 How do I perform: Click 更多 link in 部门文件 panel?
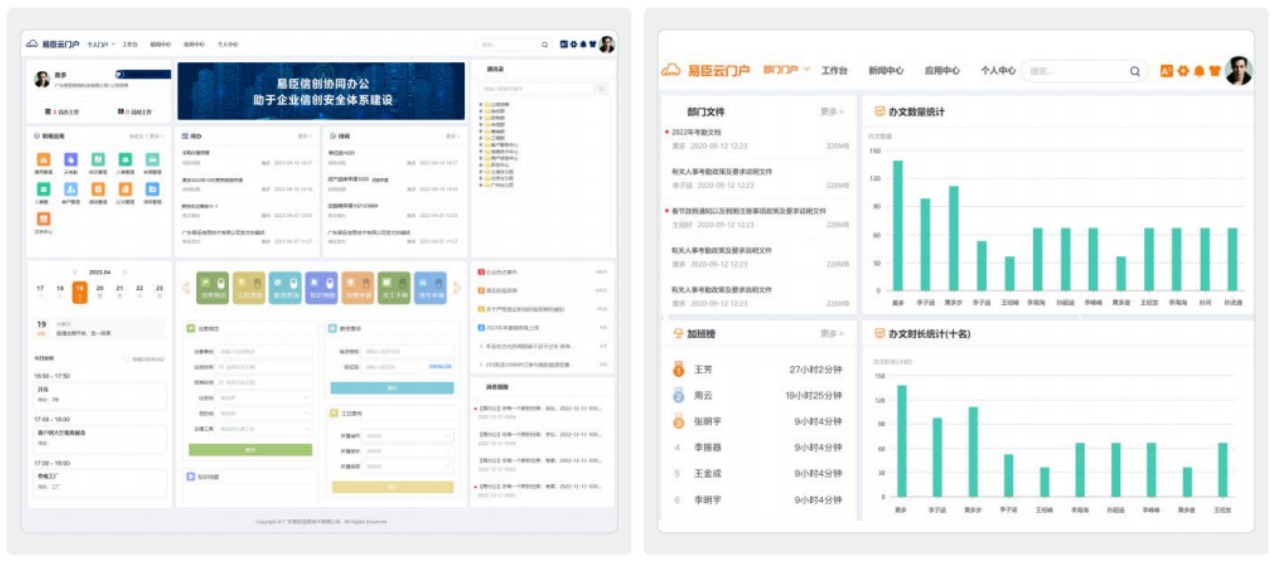coord(832,112)
